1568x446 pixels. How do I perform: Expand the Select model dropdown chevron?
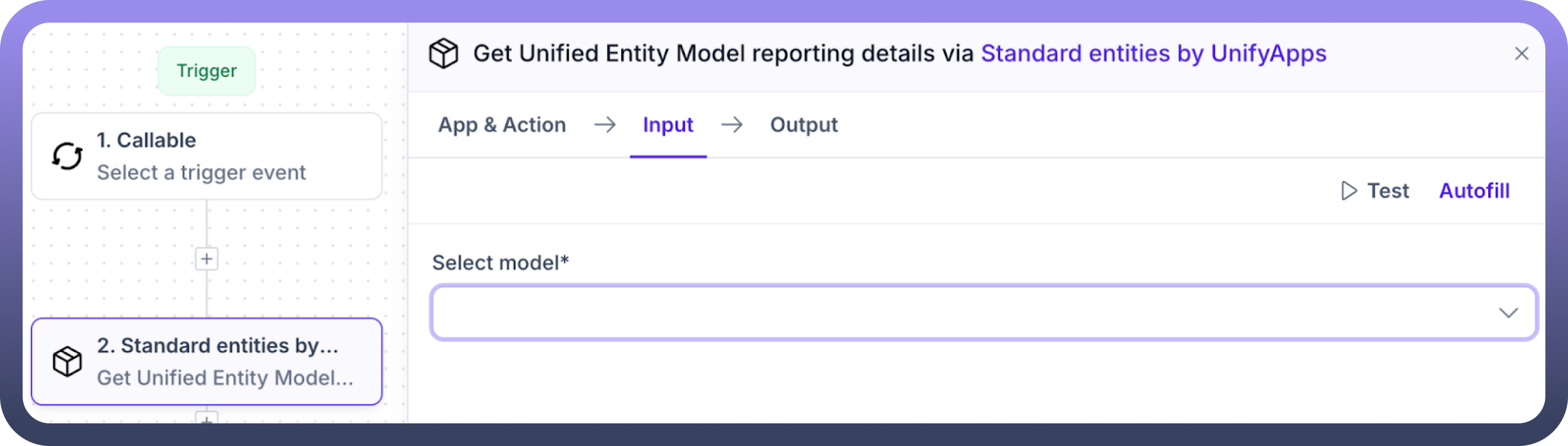(1507, 312)
